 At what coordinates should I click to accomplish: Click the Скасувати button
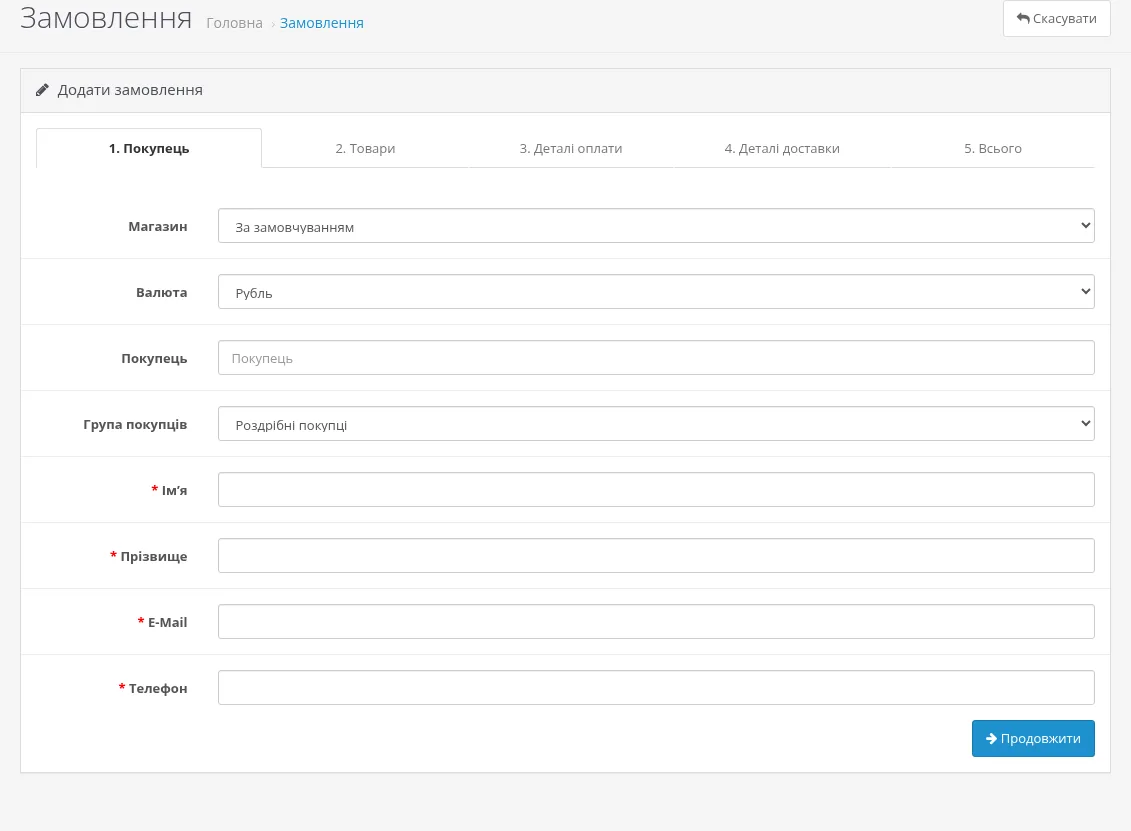(1056, 18)
